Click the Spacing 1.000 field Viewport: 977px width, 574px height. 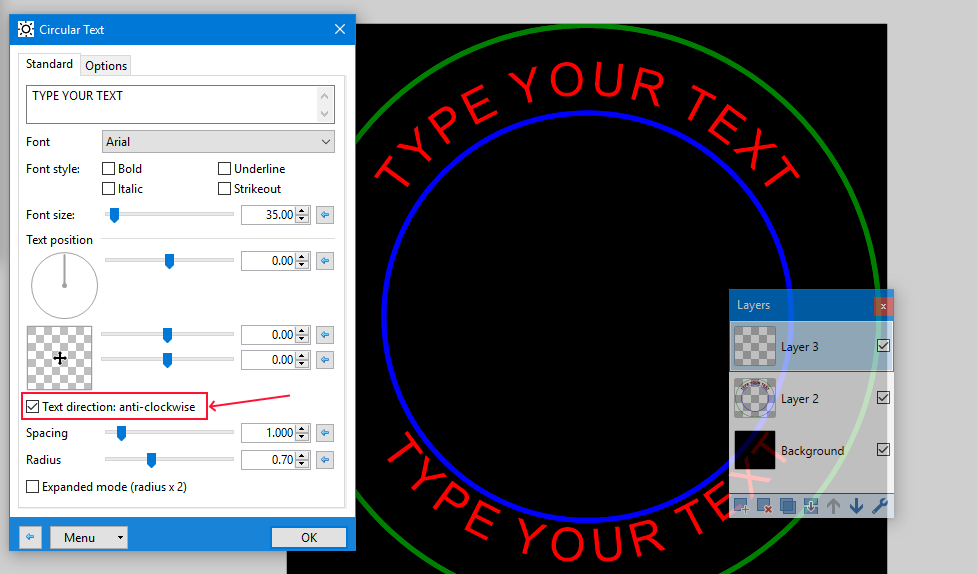268,433
